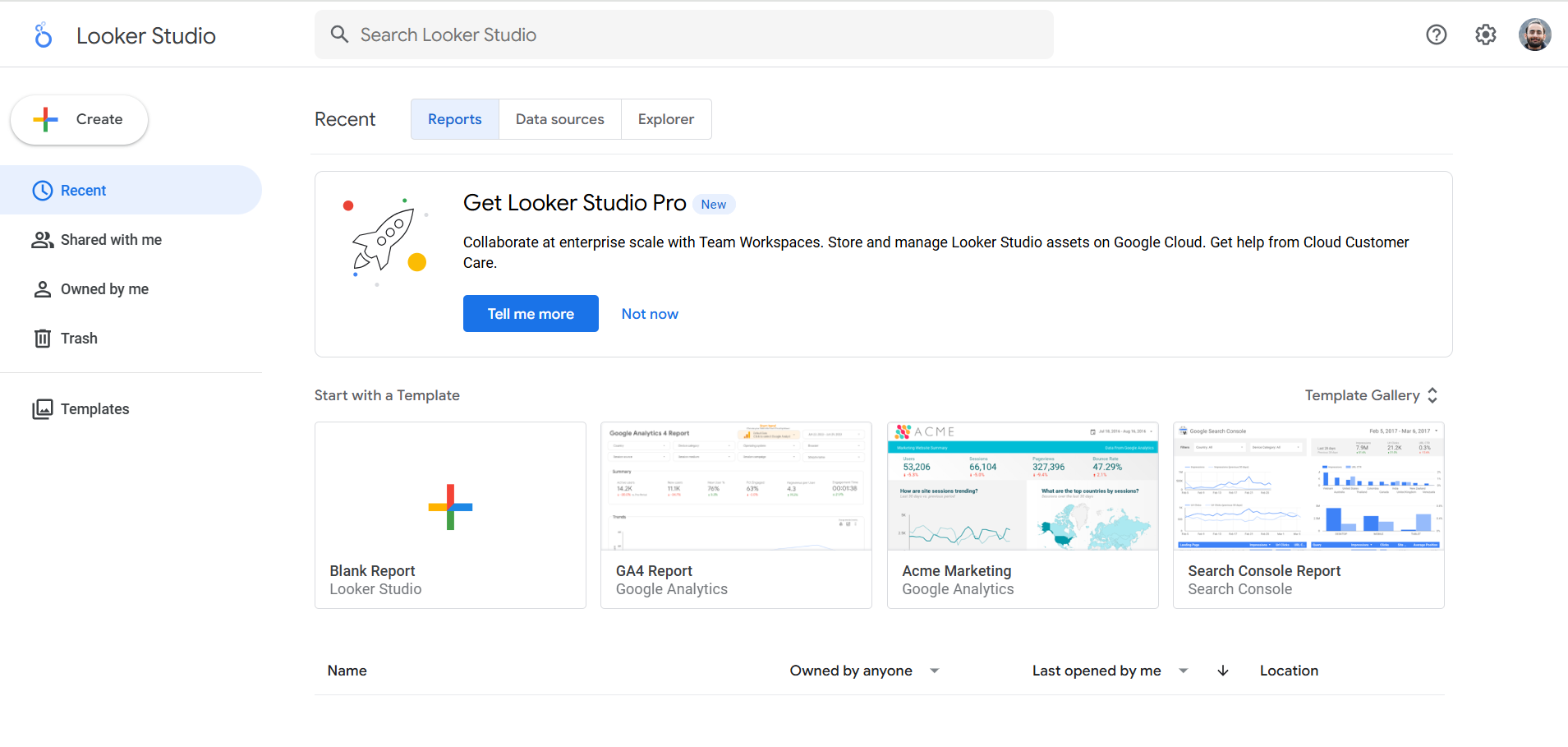Screen dimensions: 1568x747
Task: Click the Recent heading above the tabs
Action: [x=345, y=119]
